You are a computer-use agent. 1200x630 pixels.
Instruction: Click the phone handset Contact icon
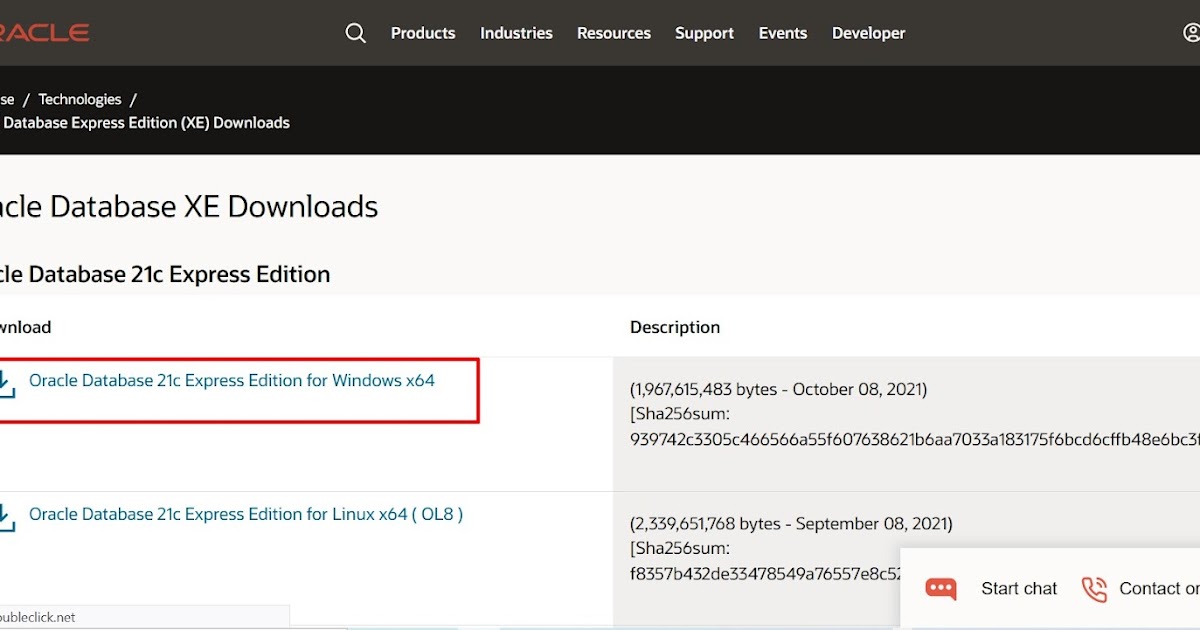click(1094, 589)
